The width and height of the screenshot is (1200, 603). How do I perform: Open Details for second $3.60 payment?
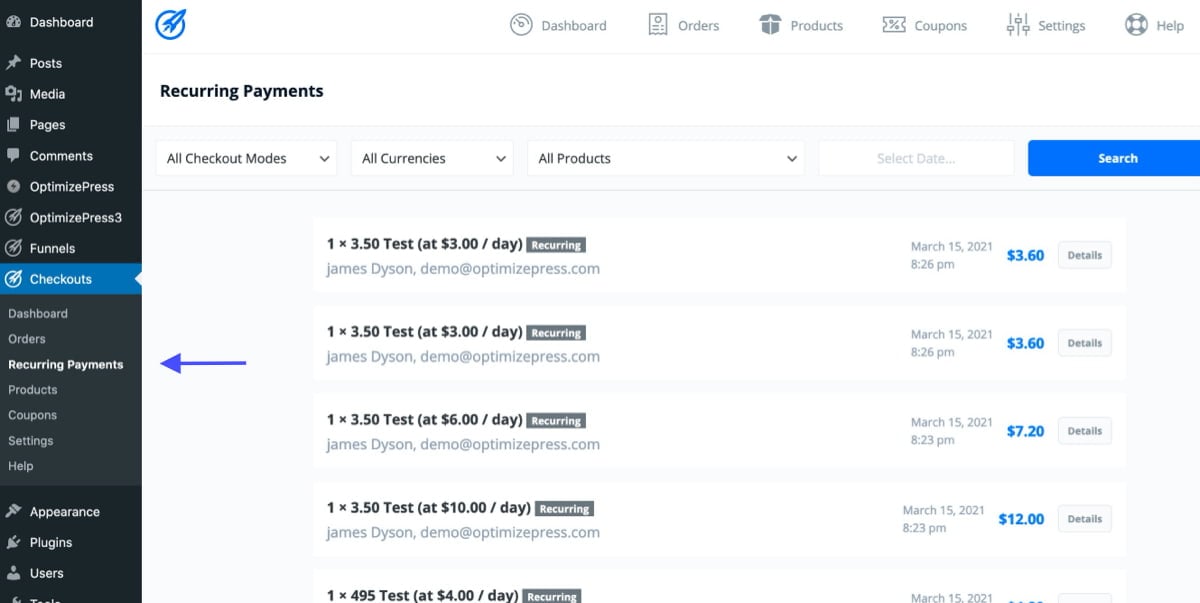[x=1084, y=343]
